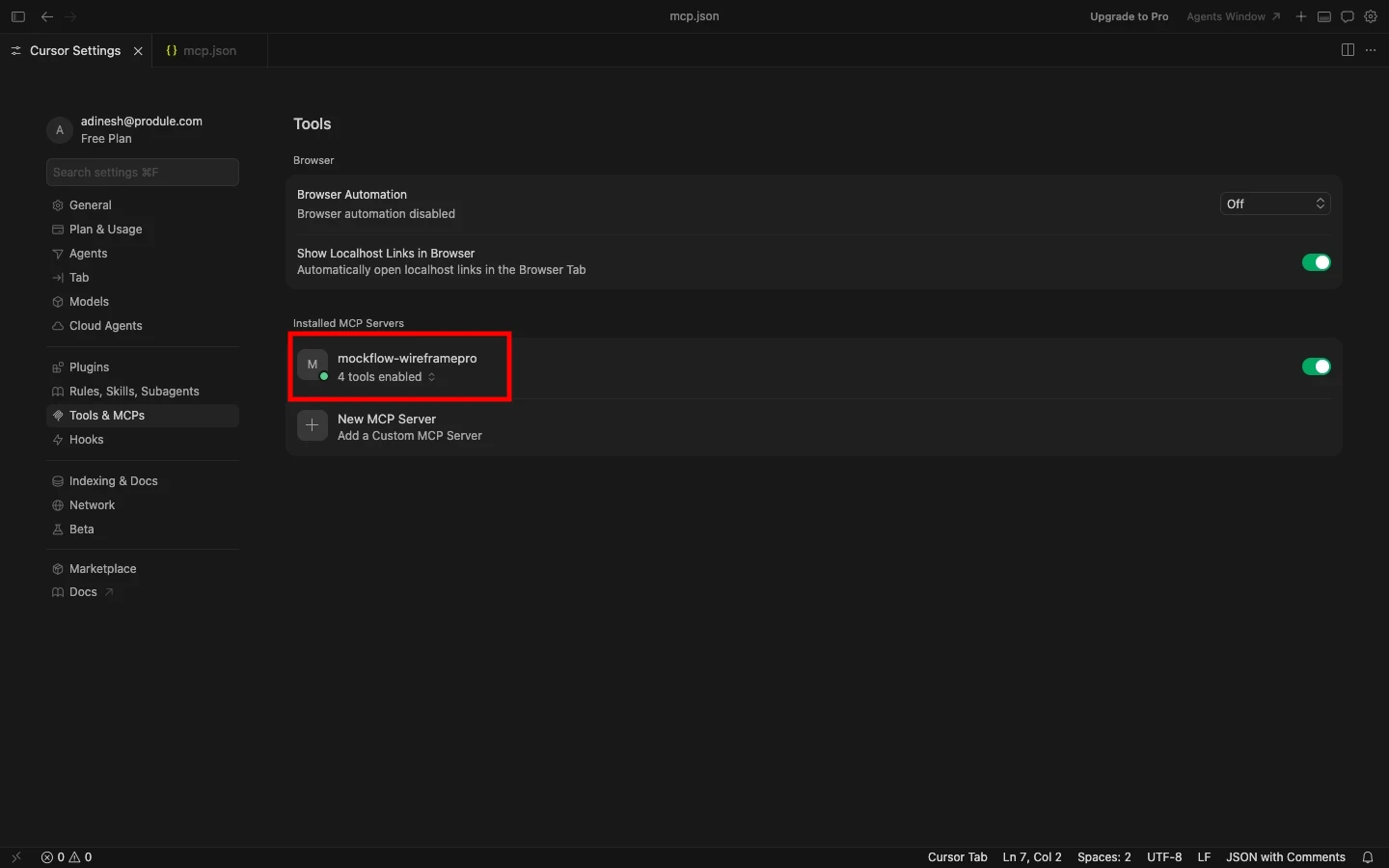The image size is (1389, 868).
Task: Focus the Search settings field
Action: pos(143,172)
